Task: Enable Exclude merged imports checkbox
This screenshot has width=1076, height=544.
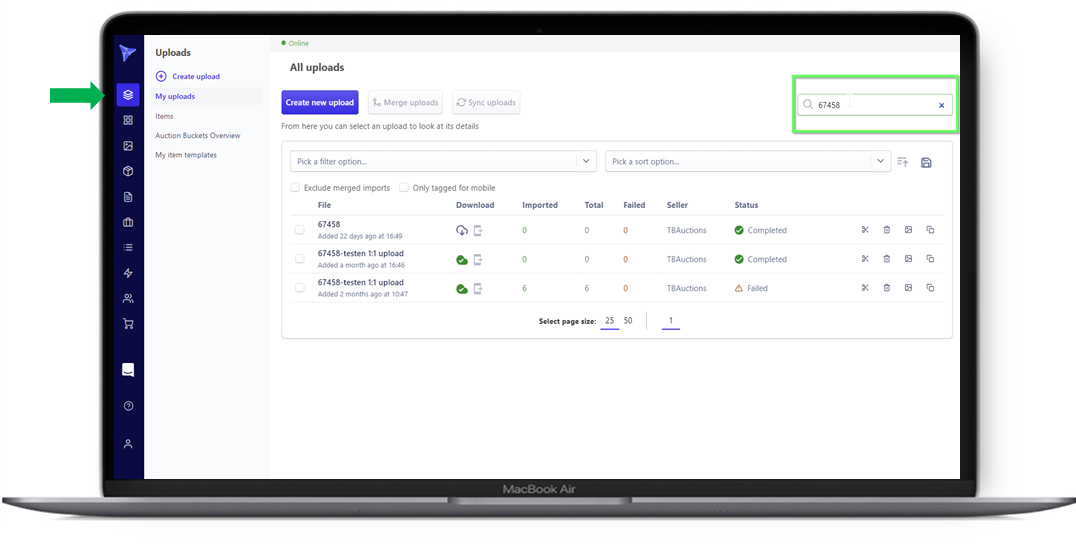Action: (296, 187)
